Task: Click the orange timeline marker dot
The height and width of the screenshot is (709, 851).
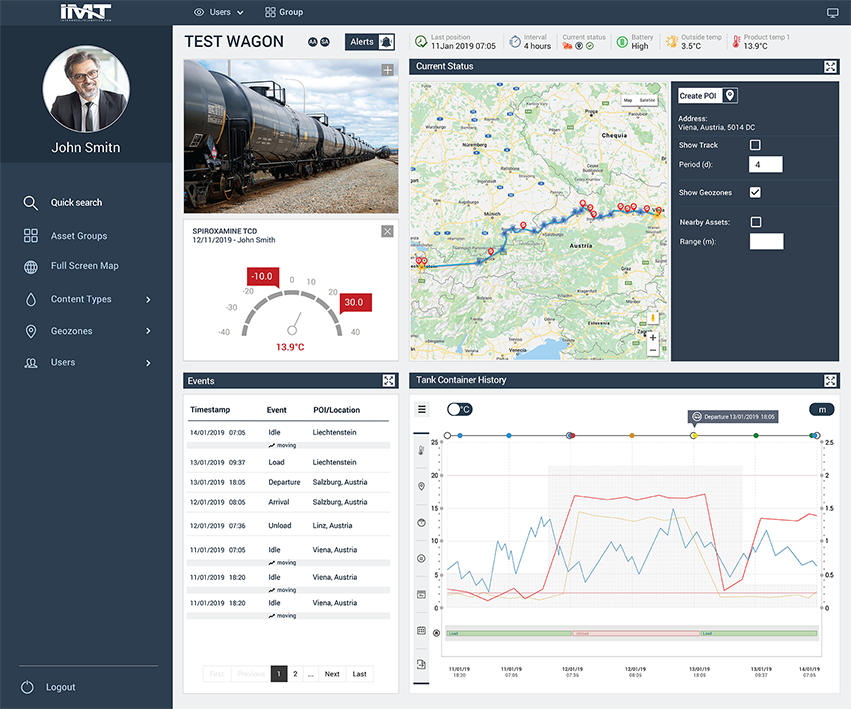Action: 632,435
